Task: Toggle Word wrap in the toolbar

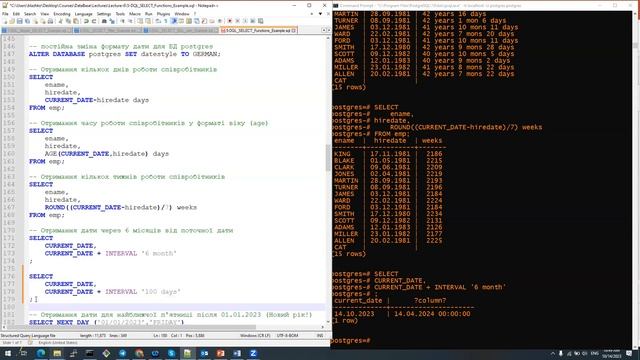Action: point(158,21)
